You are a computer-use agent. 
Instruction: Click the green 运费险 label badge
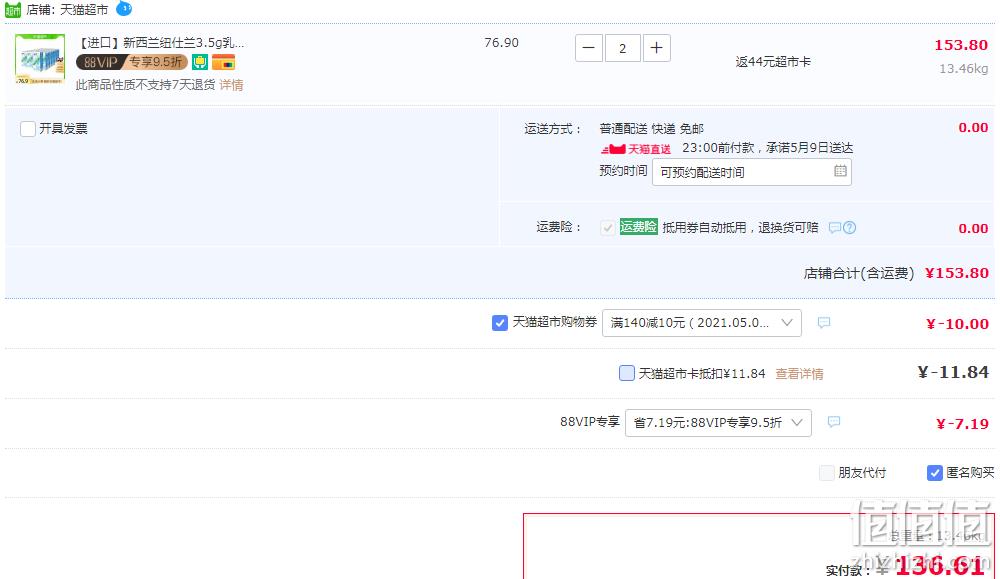click(638, 226)
